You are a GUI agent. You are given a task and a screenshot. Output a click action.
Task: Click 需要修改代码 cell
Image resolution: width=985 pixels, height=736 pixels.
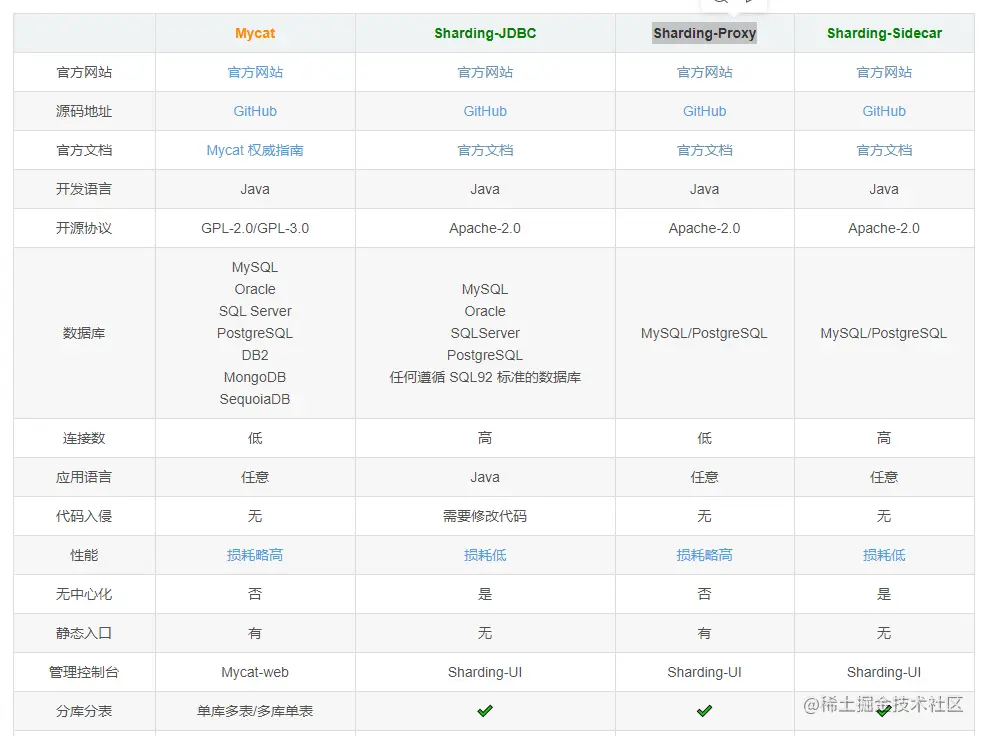pos(485,516)
